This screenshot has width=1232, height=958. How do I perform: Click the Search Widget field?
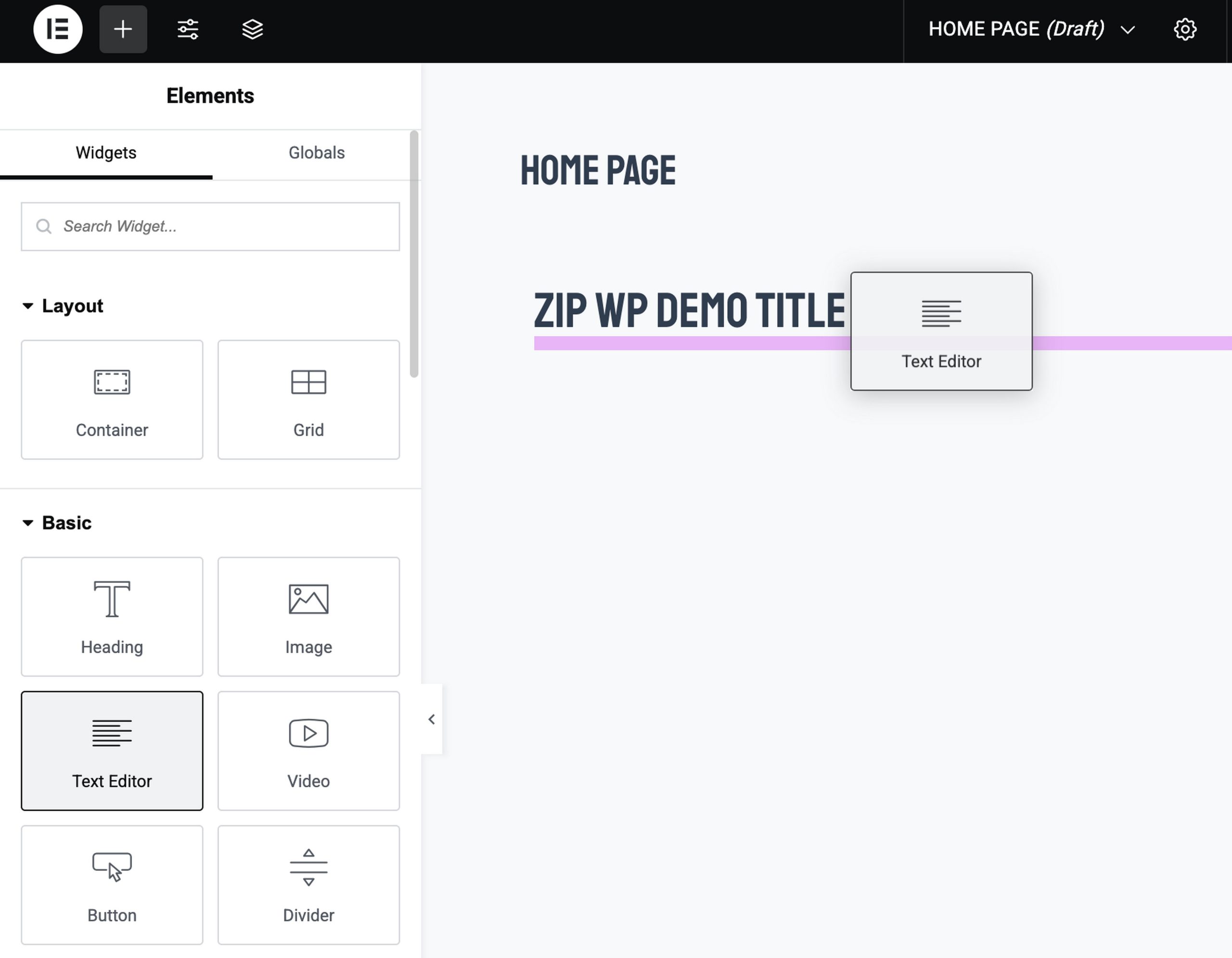click(210, 226)
